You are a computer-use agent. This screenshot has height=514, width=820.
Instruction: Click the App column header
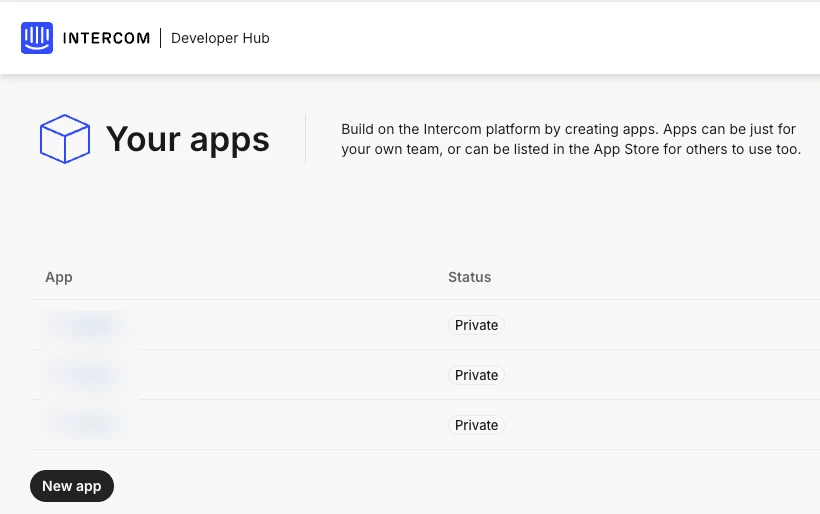59,277
